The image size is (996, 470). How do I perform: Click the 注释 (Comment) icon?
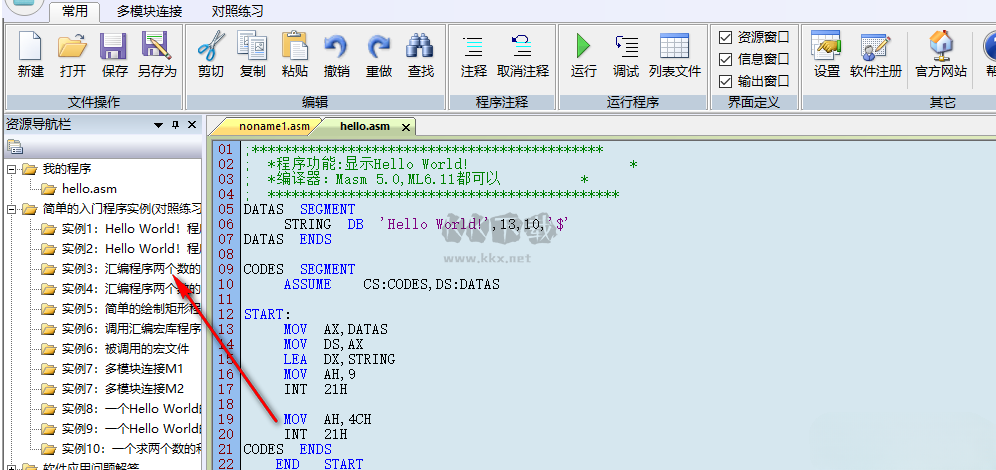click(473, 47)
